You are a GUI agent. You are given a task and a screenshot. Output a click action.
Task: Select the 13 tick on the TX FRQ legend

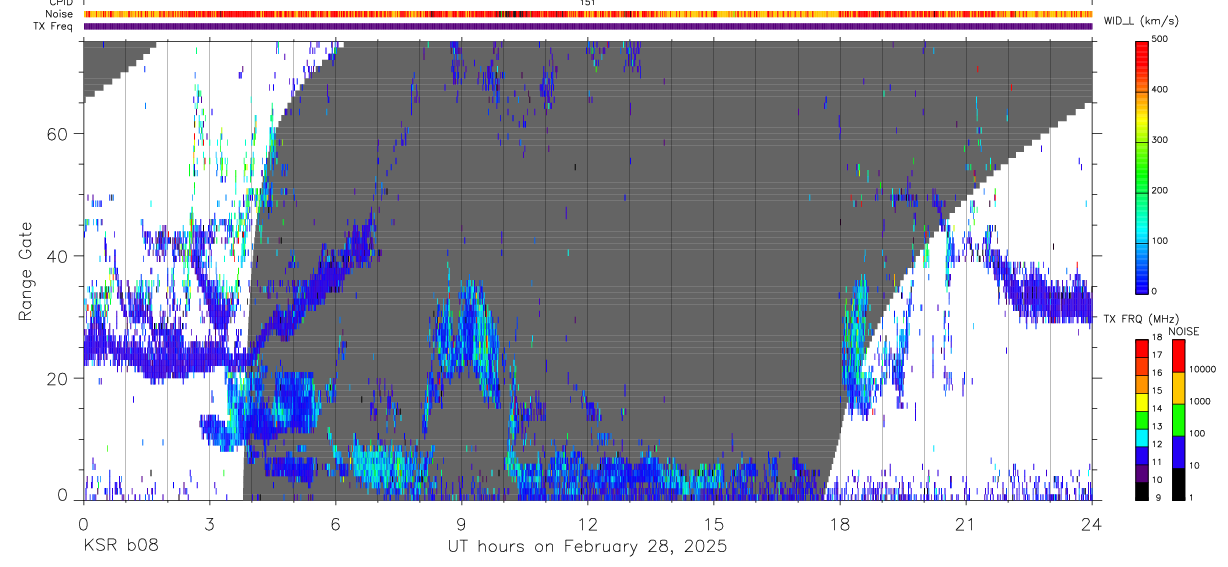1158,427
